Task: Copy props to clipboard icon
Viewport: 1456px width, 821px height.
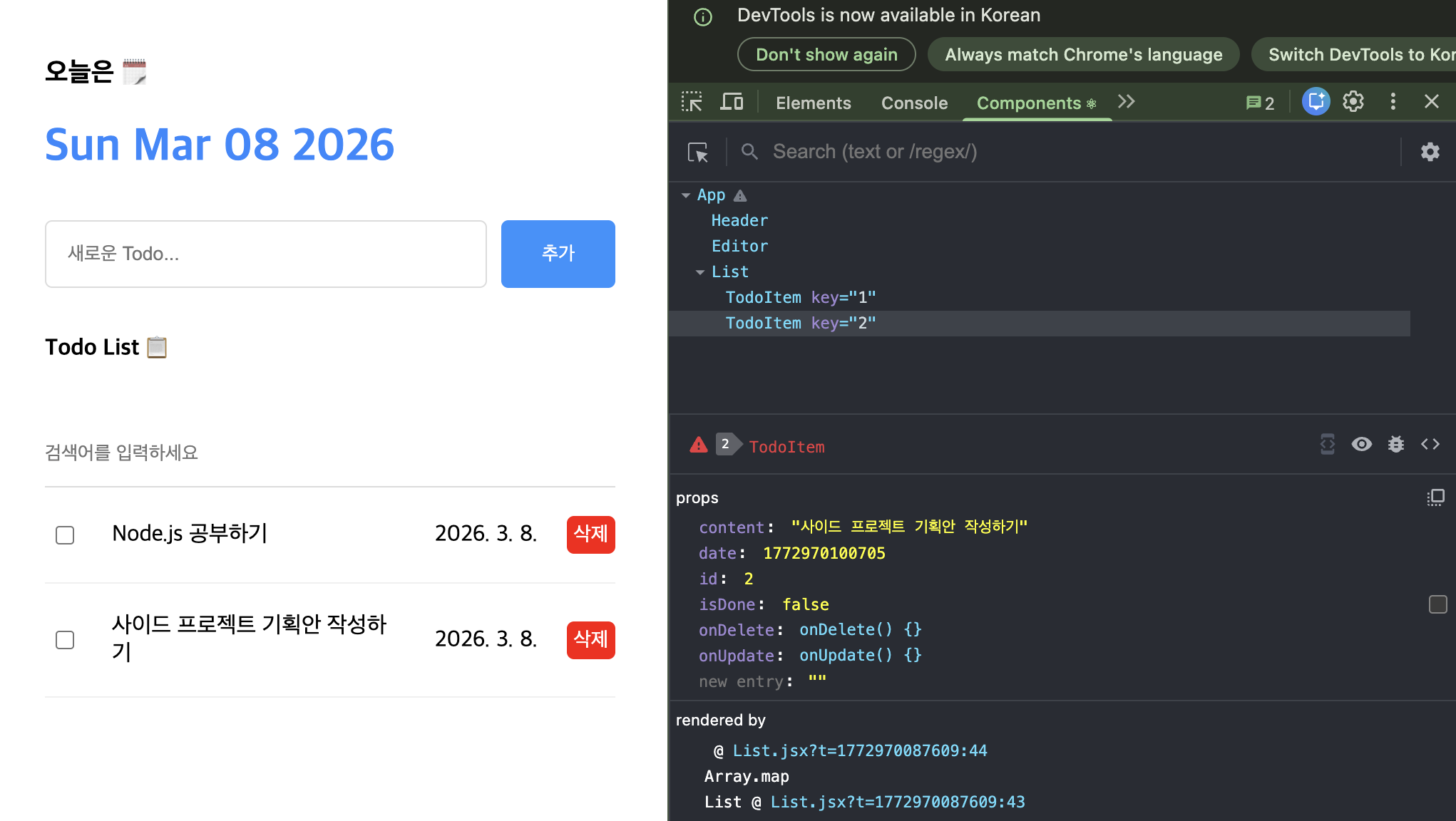Action: pos(1435,497)
